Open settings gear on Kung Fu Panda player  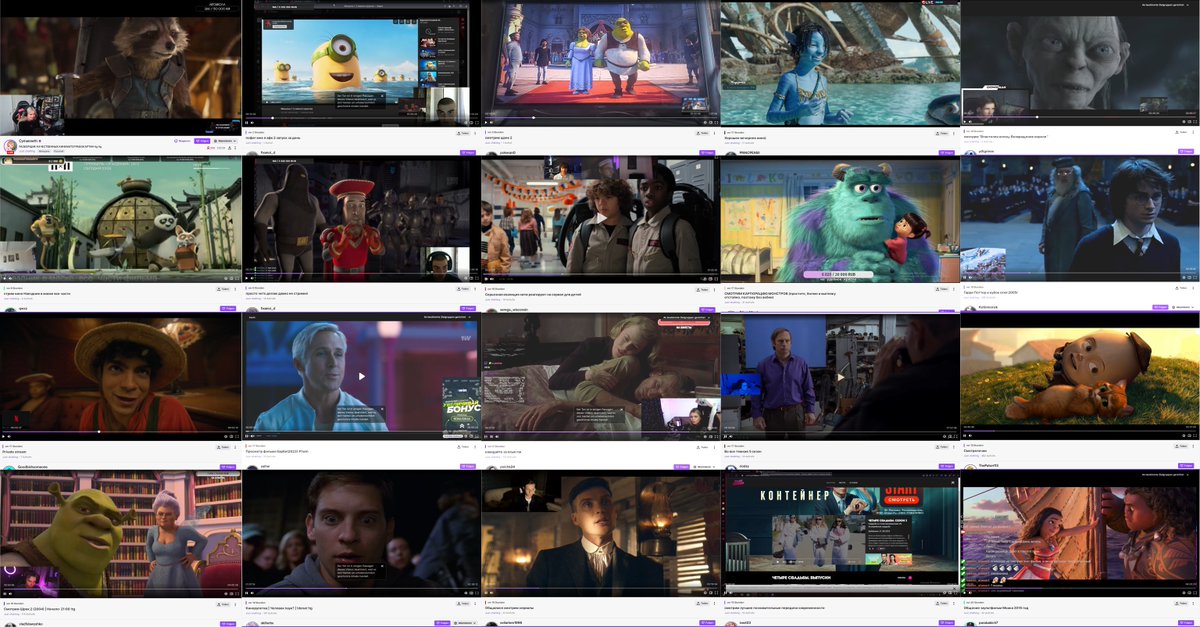click(226, 278)
